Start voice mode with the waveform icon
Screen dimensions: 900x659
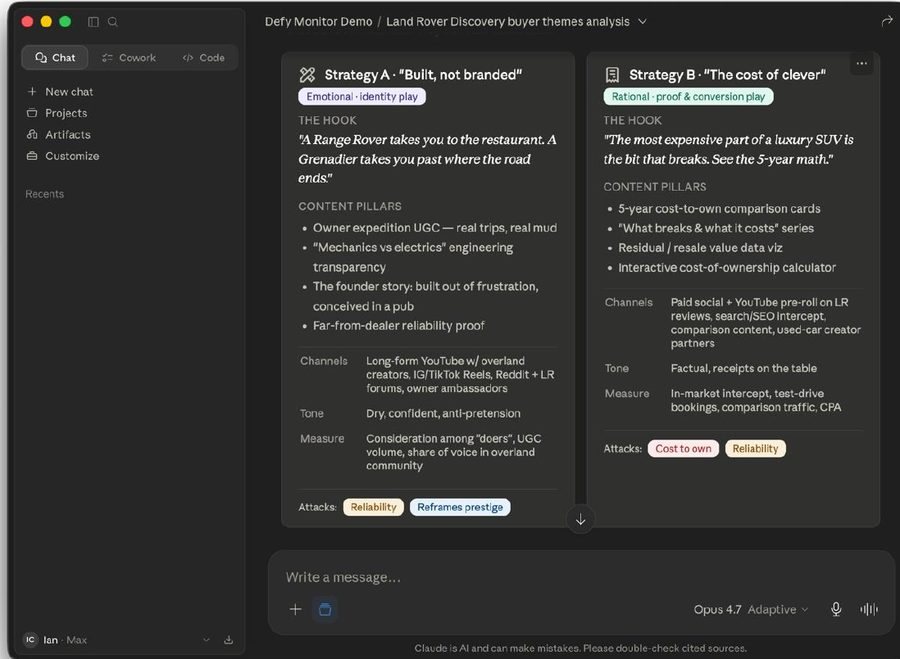coord(869,609)
